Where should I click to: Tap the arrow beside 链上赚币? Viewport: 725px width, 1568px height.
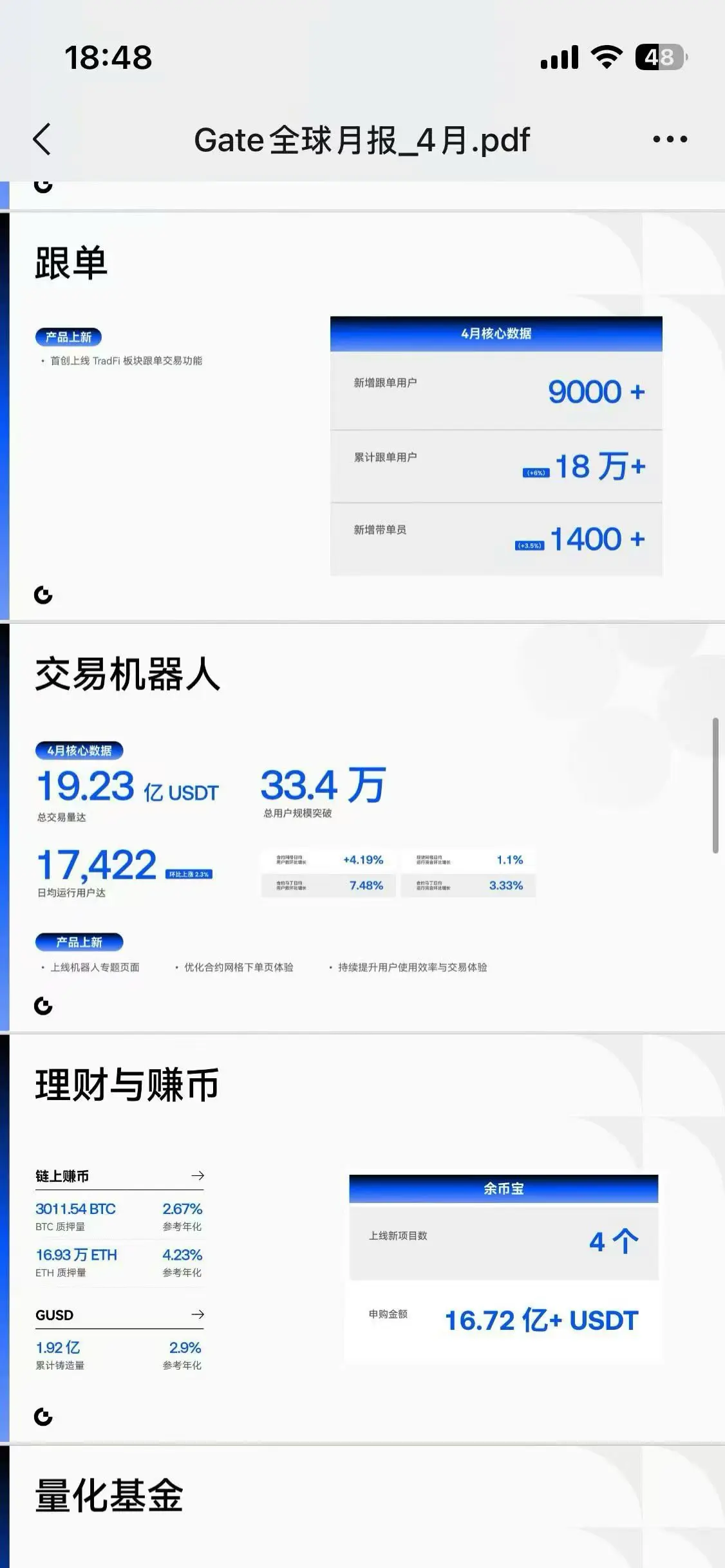point(198,1175)
